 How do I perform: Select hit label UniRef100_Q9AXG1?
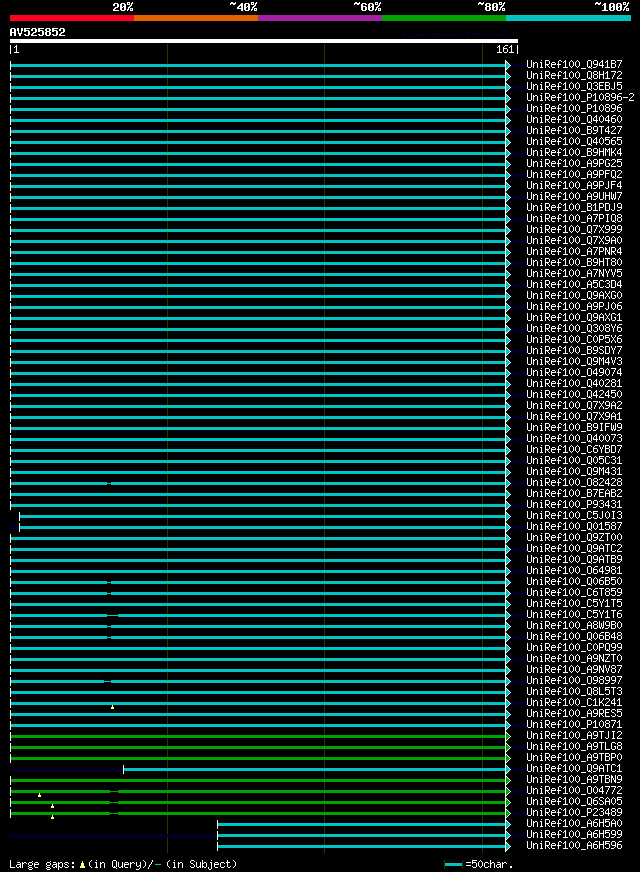(574, 318)
